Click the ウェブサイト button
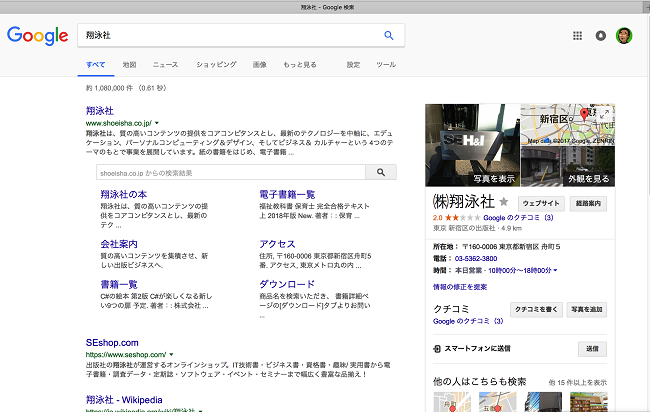 click(541, 204)
